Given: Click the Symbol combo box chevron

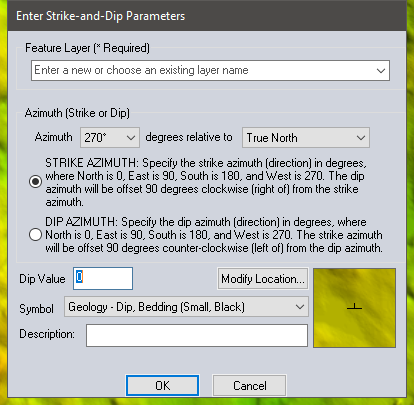Looking at the screenshot, I should coord(300,307).
